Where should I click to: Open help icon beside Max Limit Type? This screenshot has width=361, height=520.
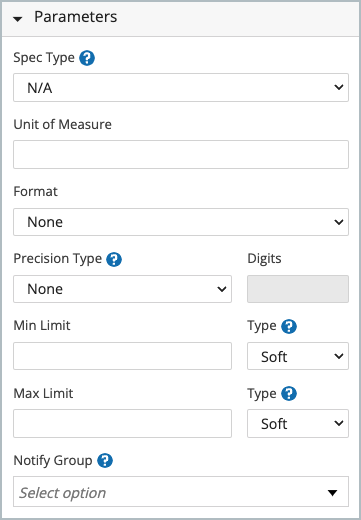click(x=289, y=394)
